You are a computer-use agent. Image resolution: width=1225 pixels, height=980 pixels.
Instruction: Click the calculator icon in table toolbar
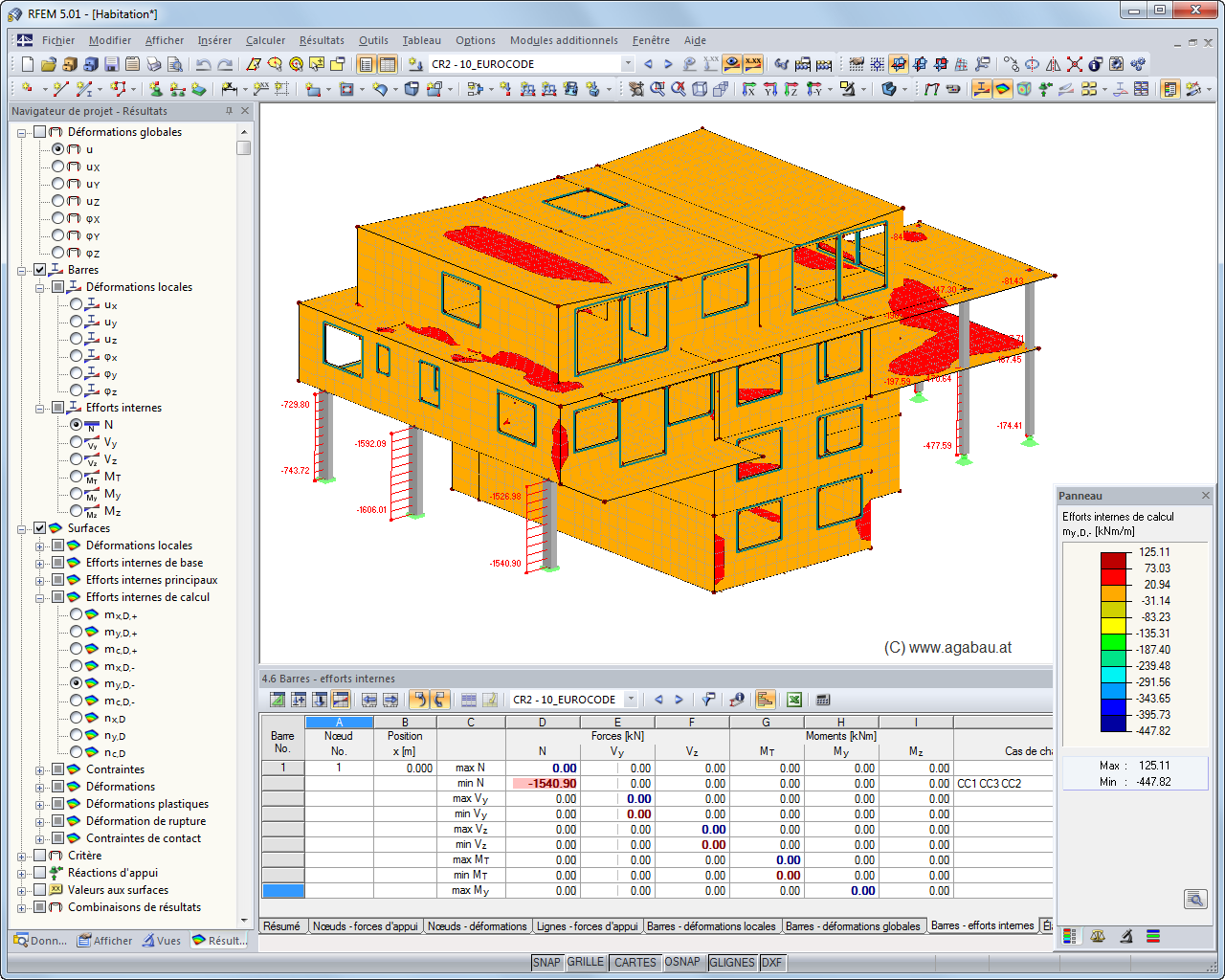[x=823, y=700]
